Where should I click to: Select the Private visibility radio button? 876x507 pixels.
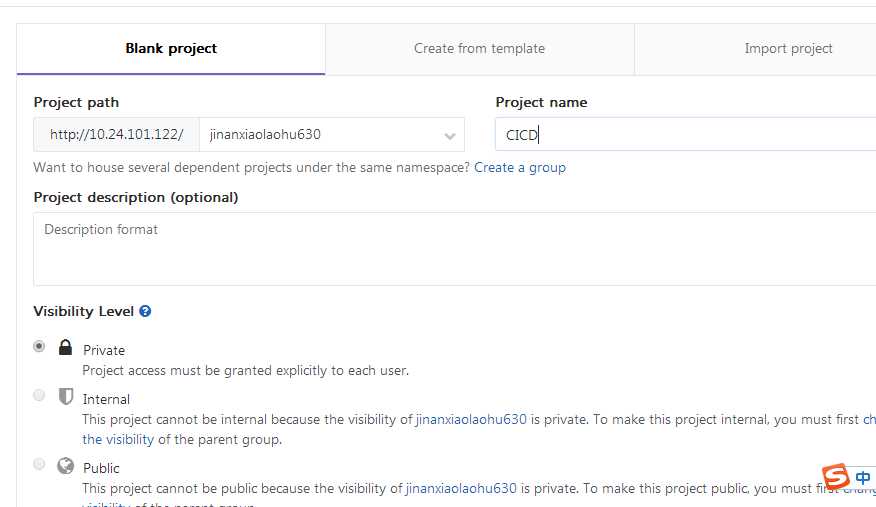pos(39,346)
